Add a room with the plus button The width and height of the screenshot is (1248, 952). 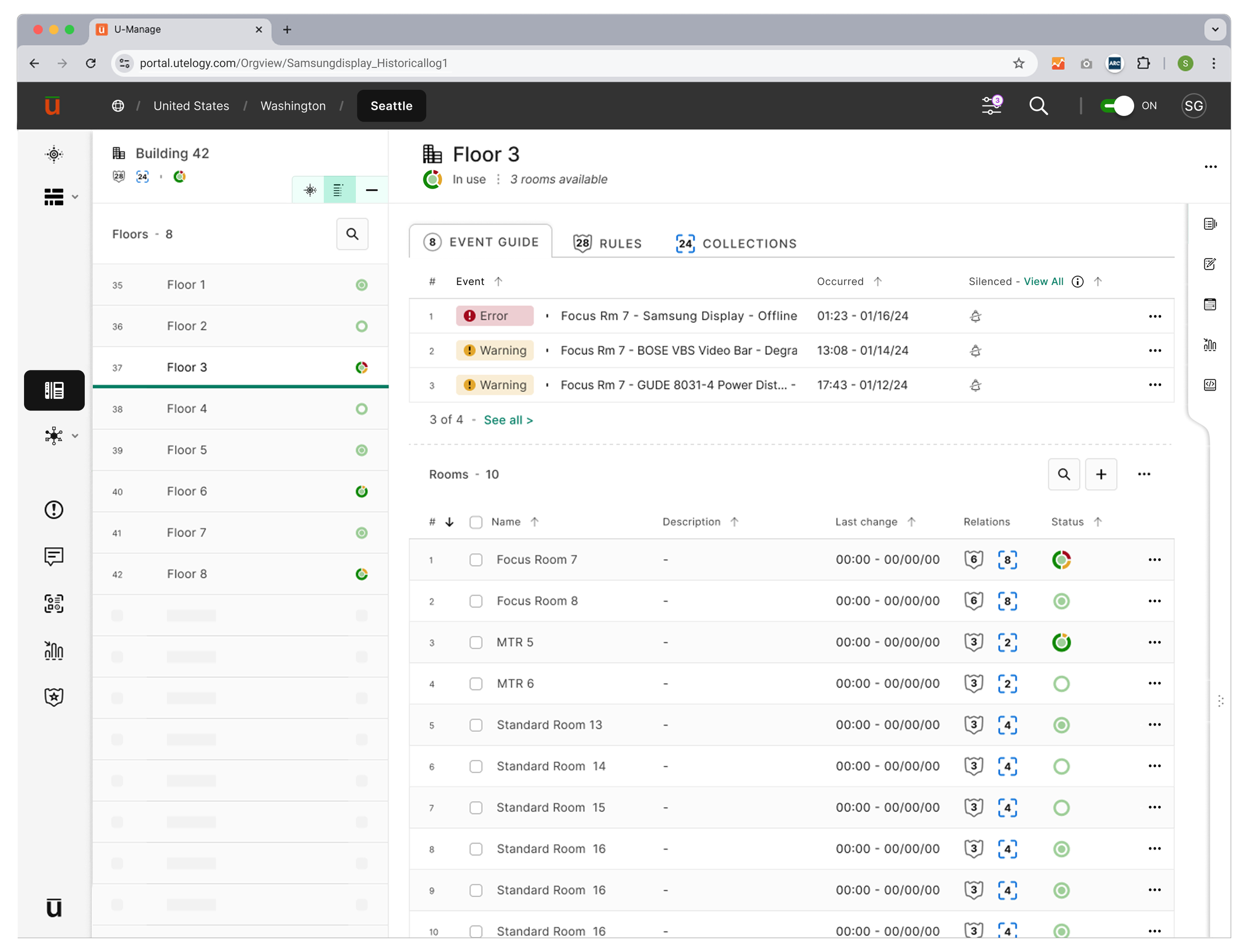tap(1101, 474)
